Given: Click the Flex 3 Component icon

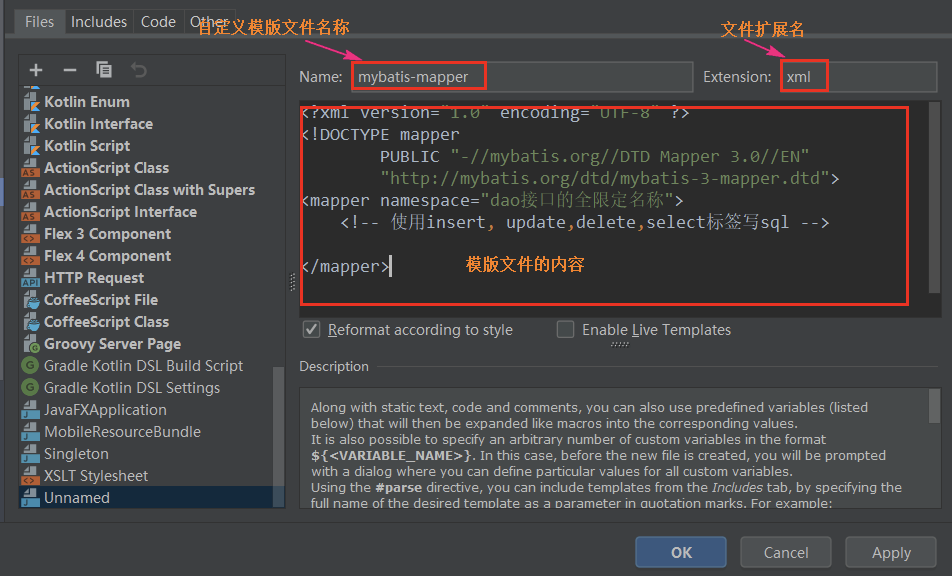Looking at the screenshot, I should pyautogui.click(x=30, y=234).
